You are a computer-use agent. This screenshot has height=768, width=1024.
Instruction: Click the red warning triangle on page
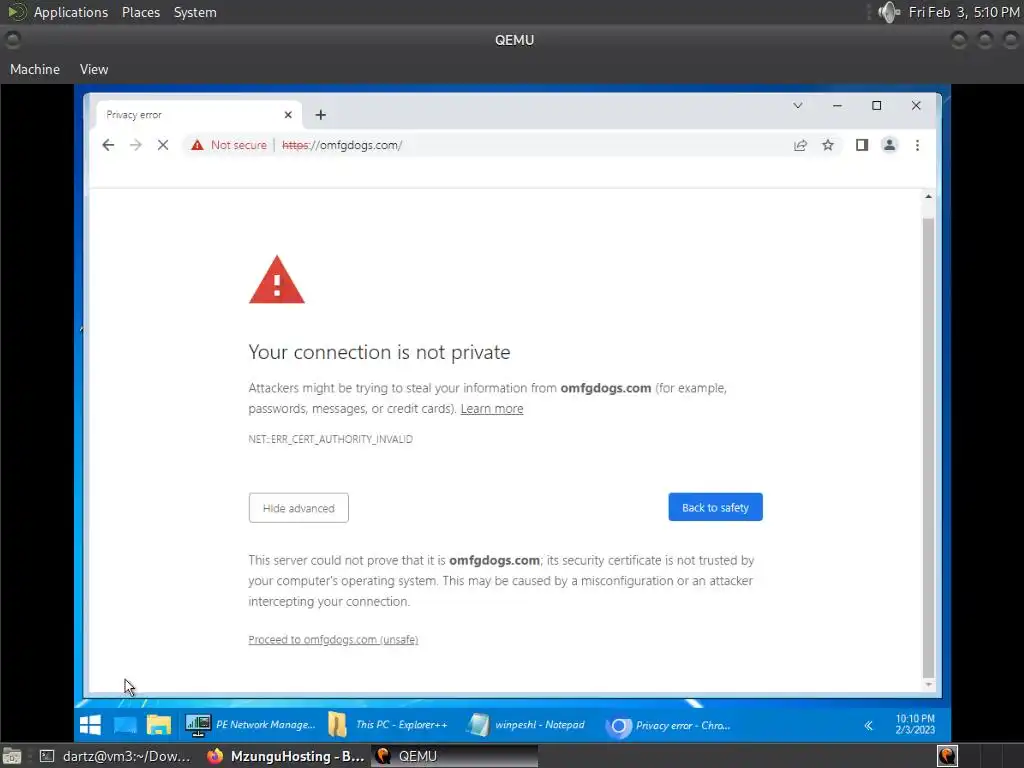277,281
